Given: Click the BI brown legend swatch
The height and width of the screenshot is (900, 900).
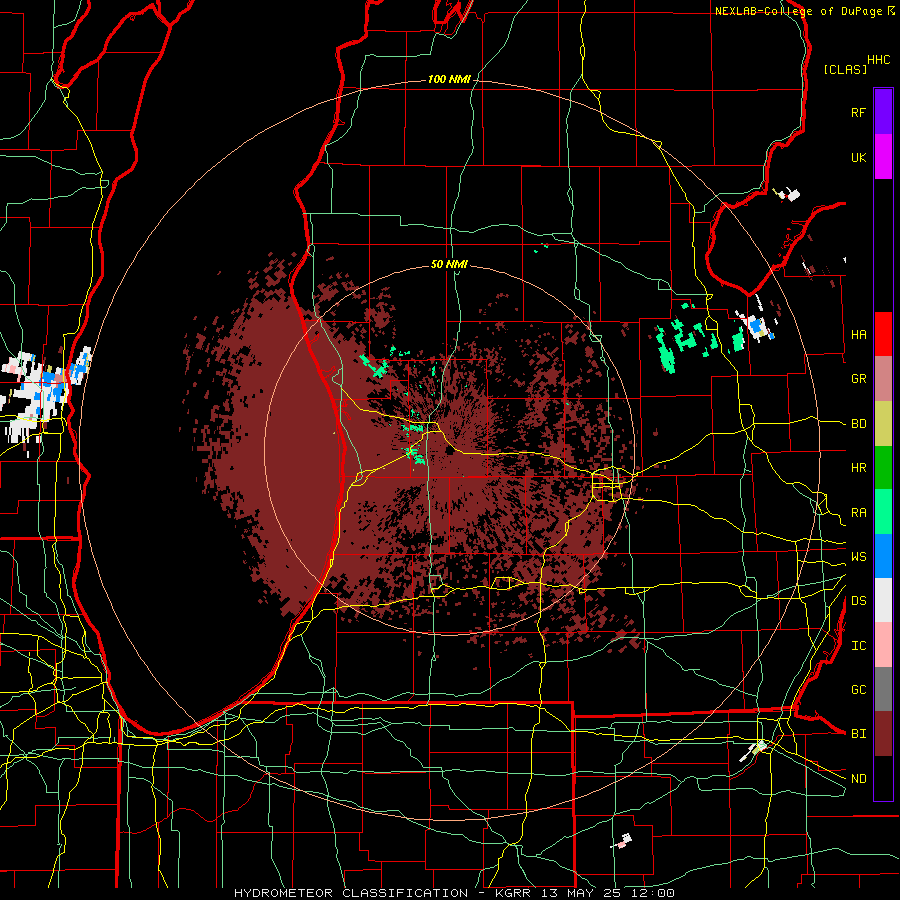Looking at the screenshot, I should 883,734.
